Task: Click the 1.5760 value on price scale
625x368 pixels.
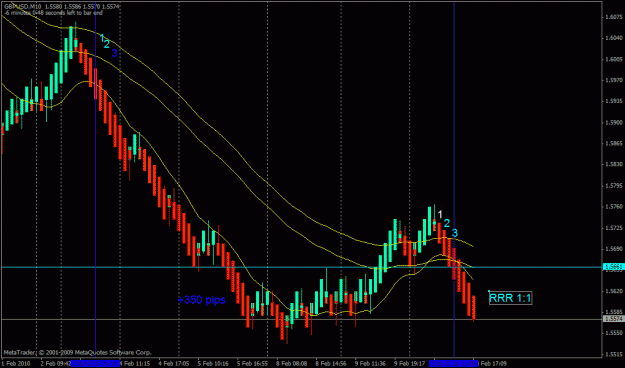Action: (613, 207)
